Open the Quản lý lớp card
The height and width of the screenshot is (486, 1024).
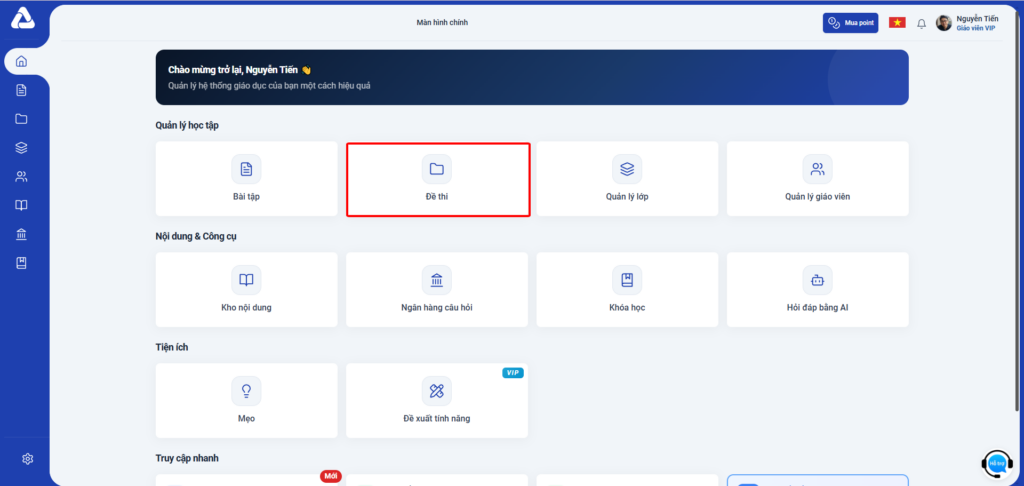627,178
